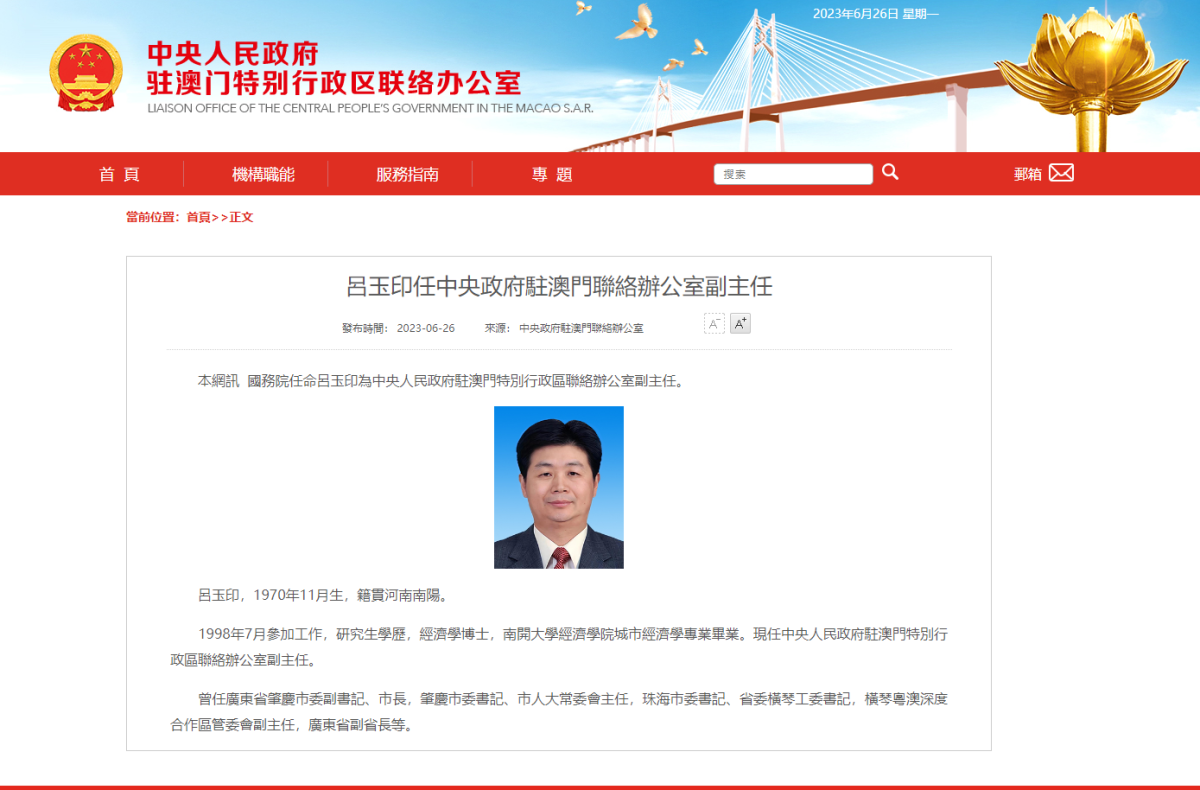Click 正文 in the breadcrumb trail
This screenshot has height=790, width=1200.
pos(241,217)
